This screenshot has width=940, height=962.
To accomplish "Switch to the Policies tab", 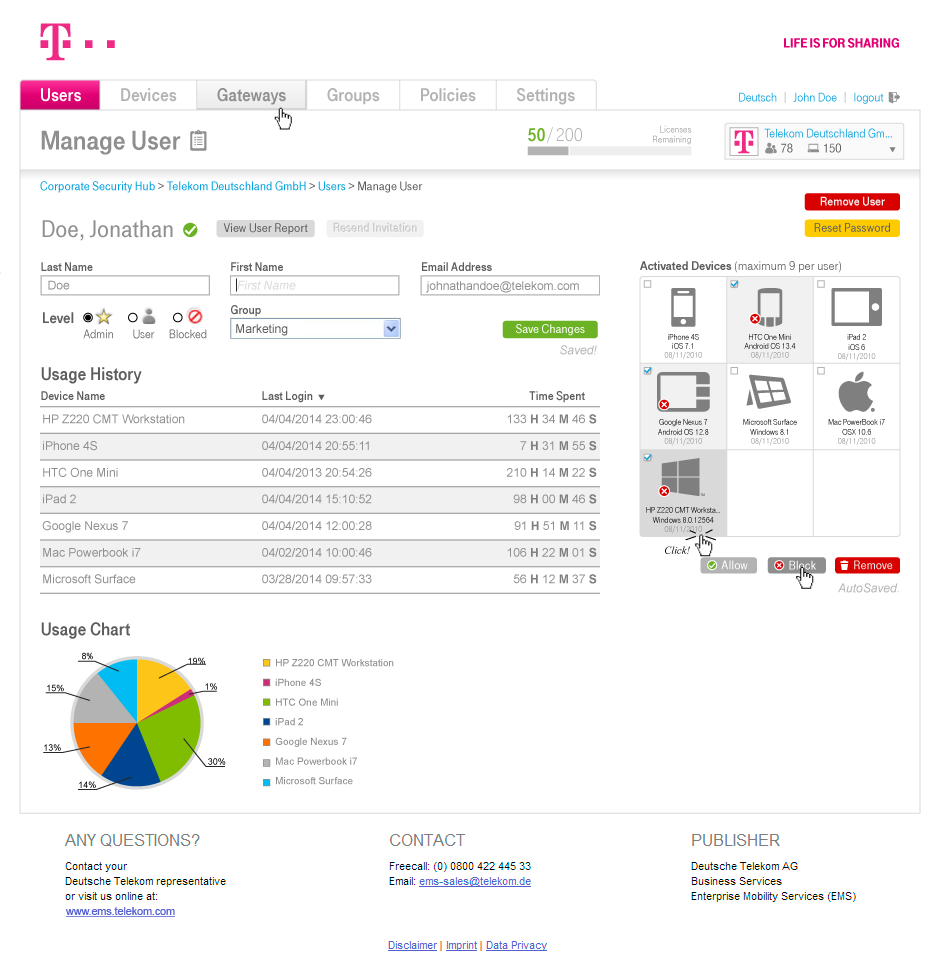I will click(x=447, y=95).
